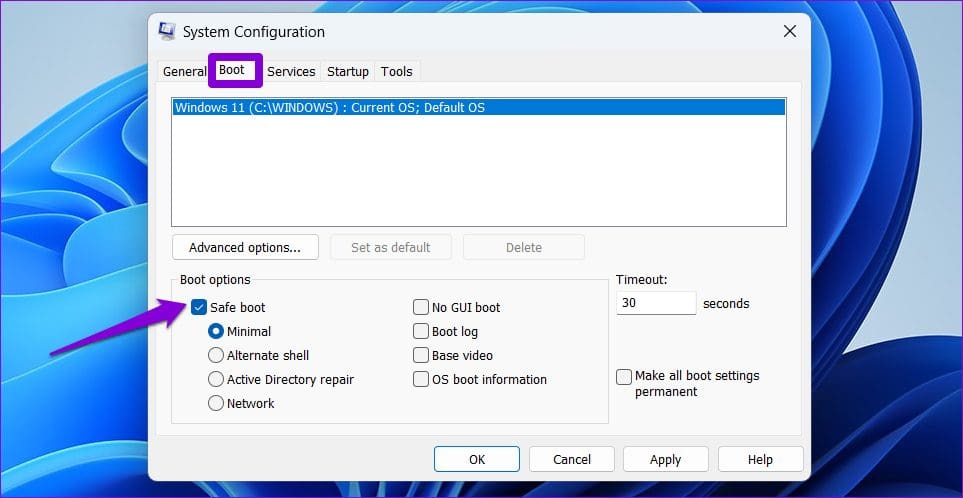Open Advanced options

click(245, 247)
